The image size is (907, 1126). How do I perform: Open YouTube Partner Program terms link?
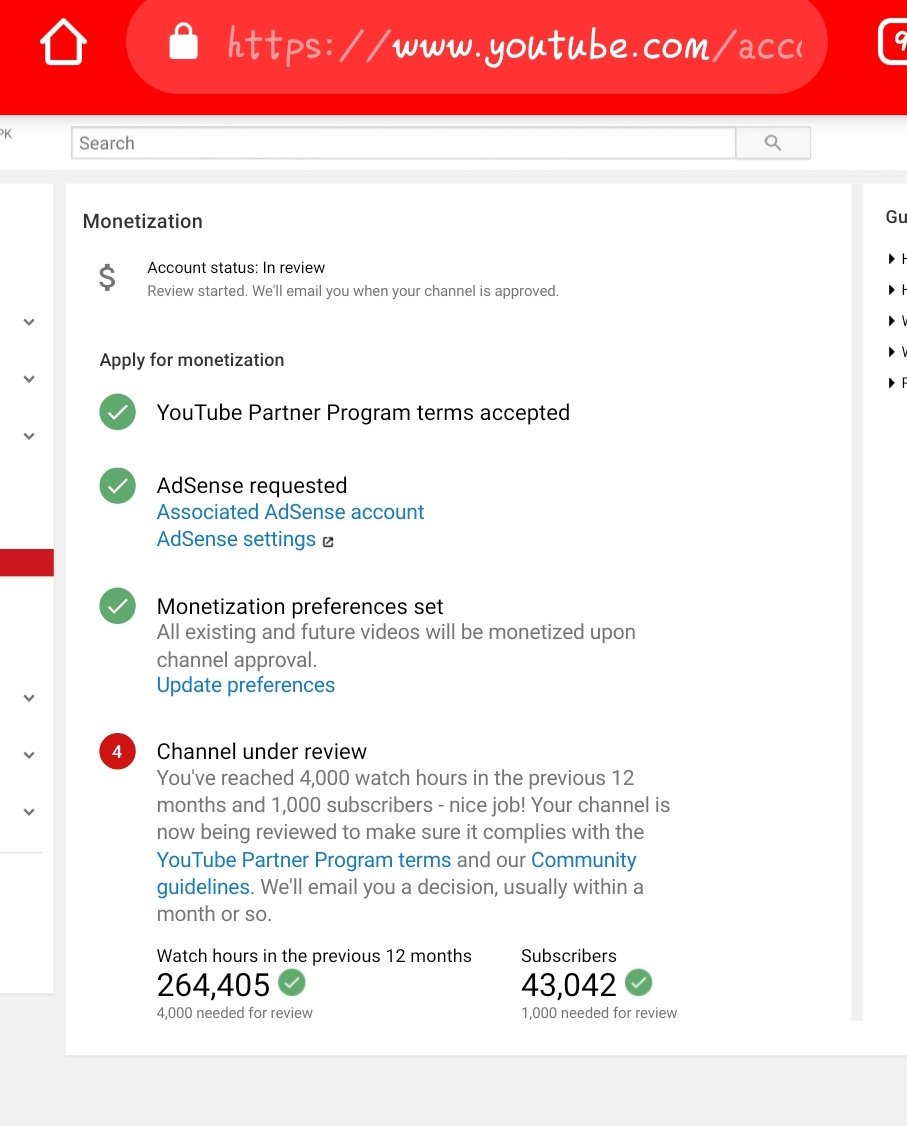click(304, 860)
